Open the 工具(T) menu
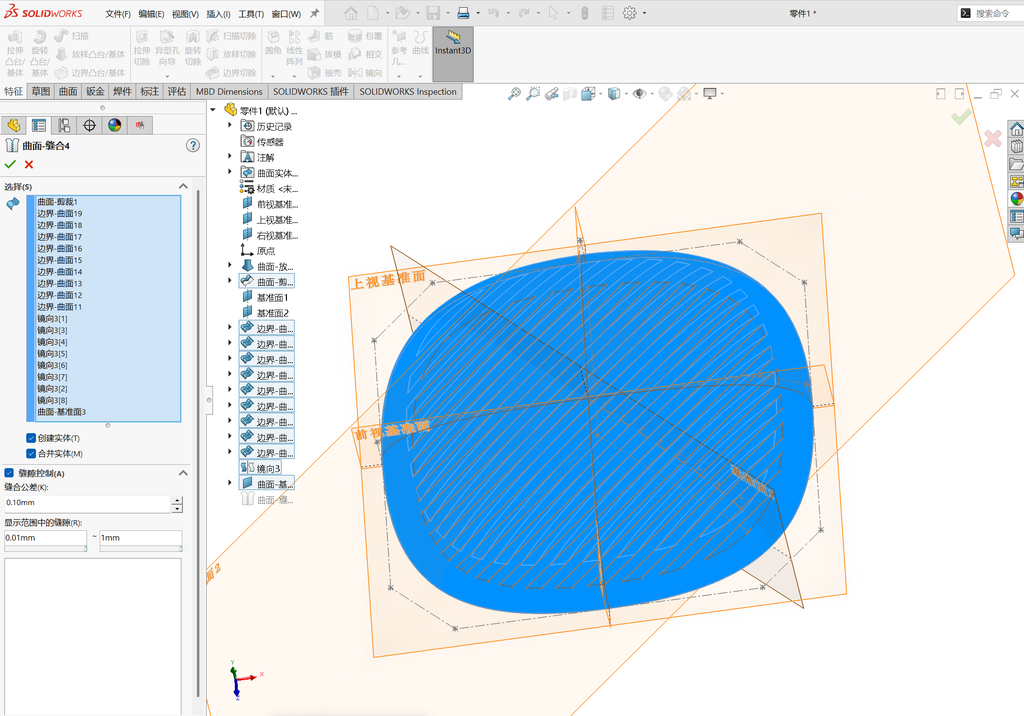This screenshot has height=716, width=1024. point(251,14)
